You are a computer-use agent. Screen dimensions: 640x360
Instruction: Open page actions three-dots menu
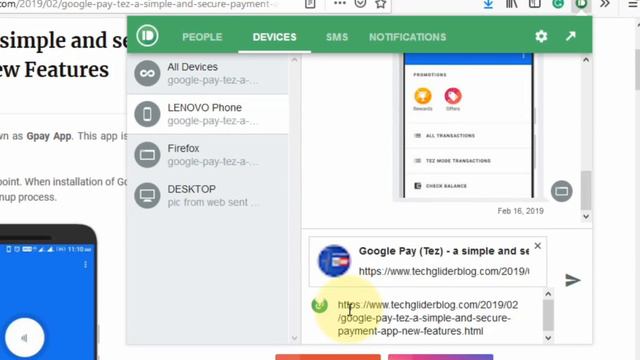pyautogui.click(x=340, y=4)
